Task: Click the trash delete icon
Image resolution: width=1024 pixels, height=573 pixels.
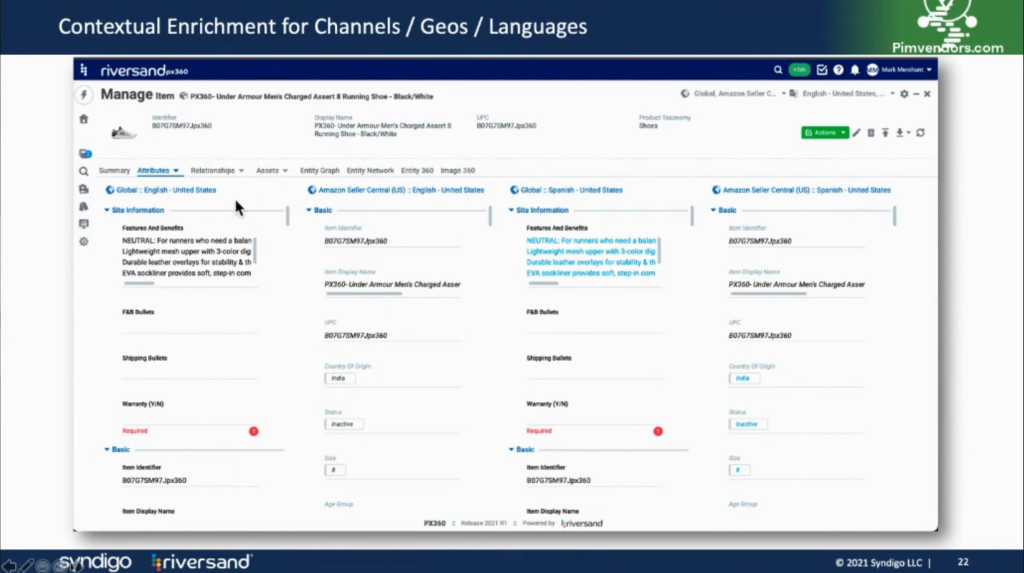Action: [x=871, y=133]
